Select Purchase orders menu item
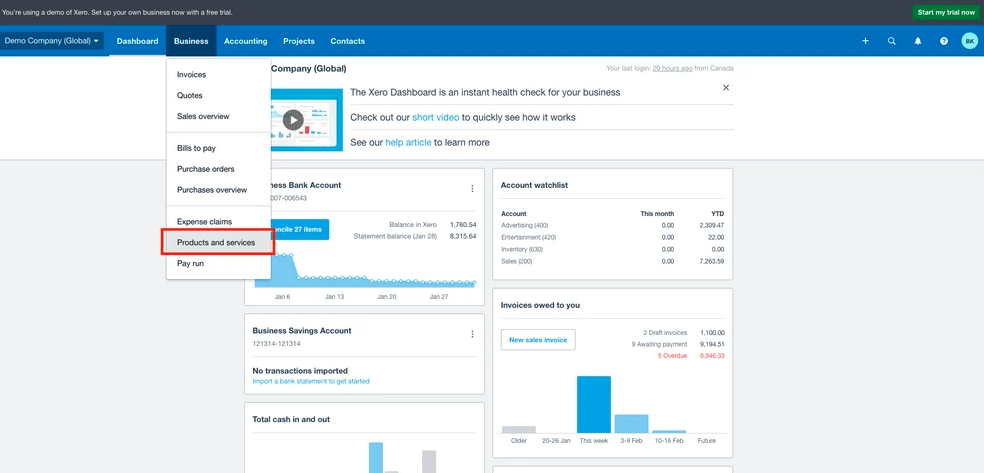 point(218,169)
